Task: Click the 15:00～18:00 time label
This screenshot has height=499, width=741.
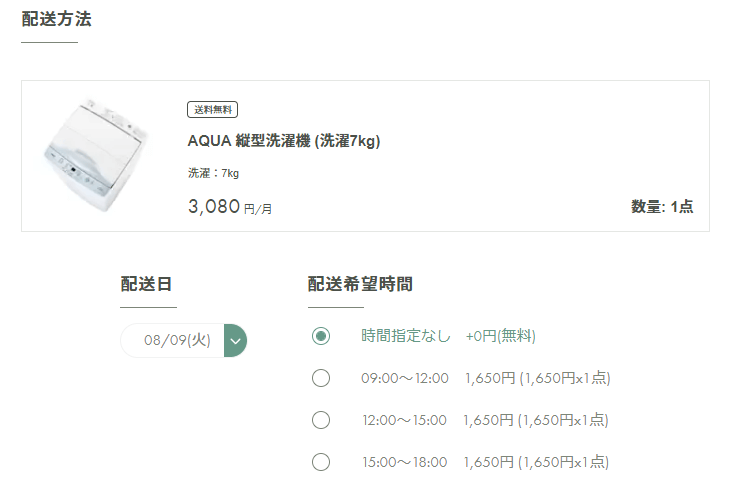Action: pos(404,462)
